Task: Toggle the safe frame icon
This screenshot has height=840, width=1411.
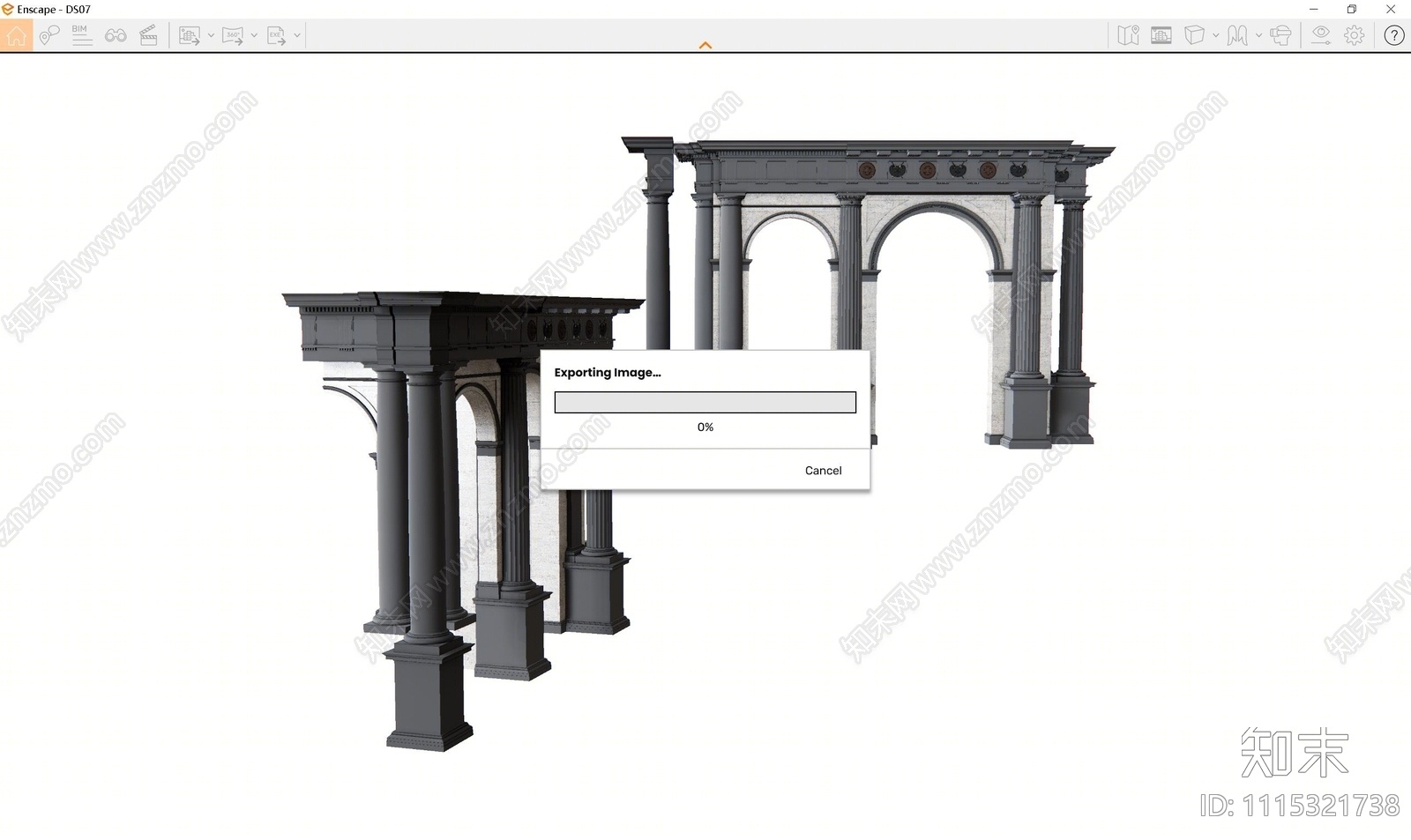Action: click(1161, 35)
